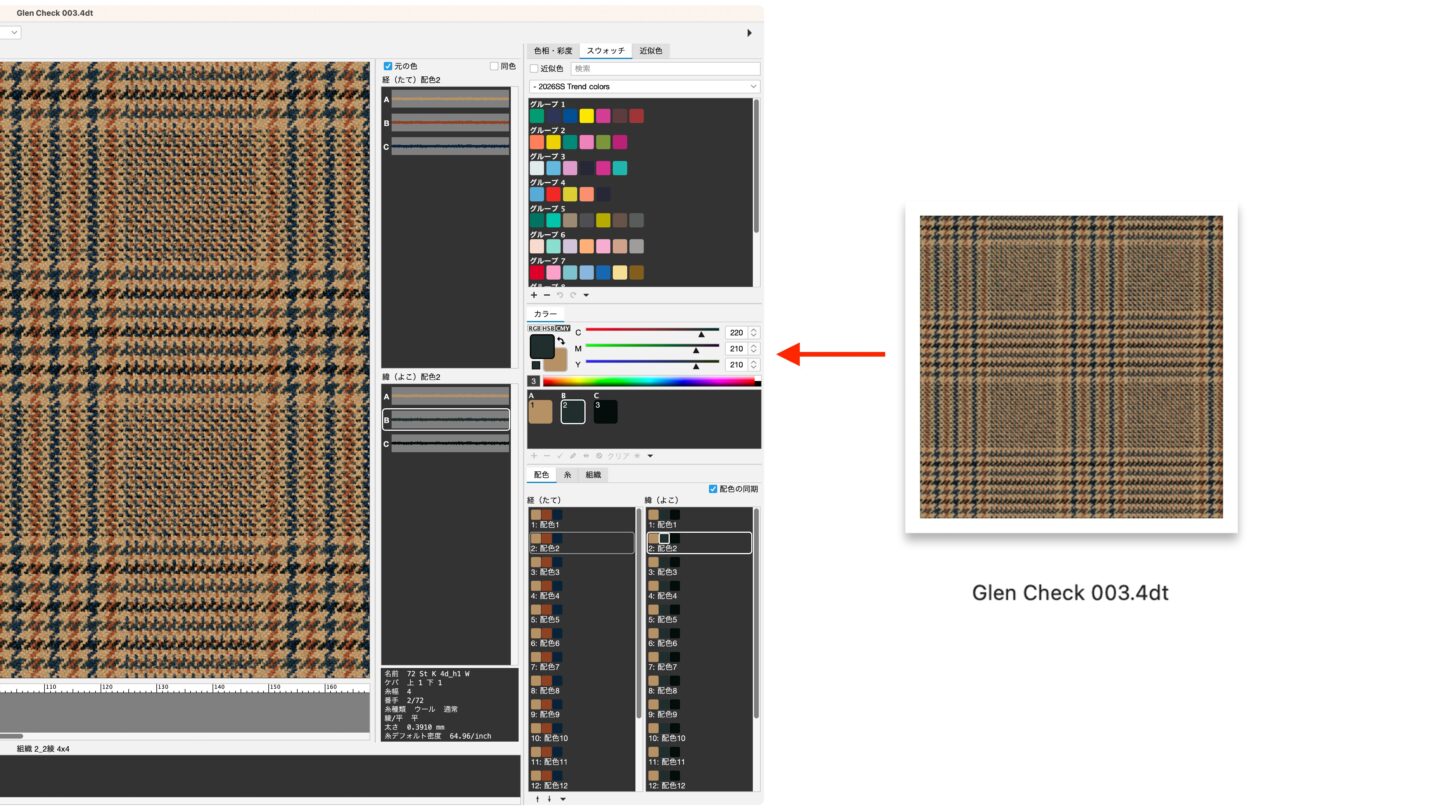Screen dimensions: 1450x810
Task: Switch to the 組織 tab
Action: 593,475
